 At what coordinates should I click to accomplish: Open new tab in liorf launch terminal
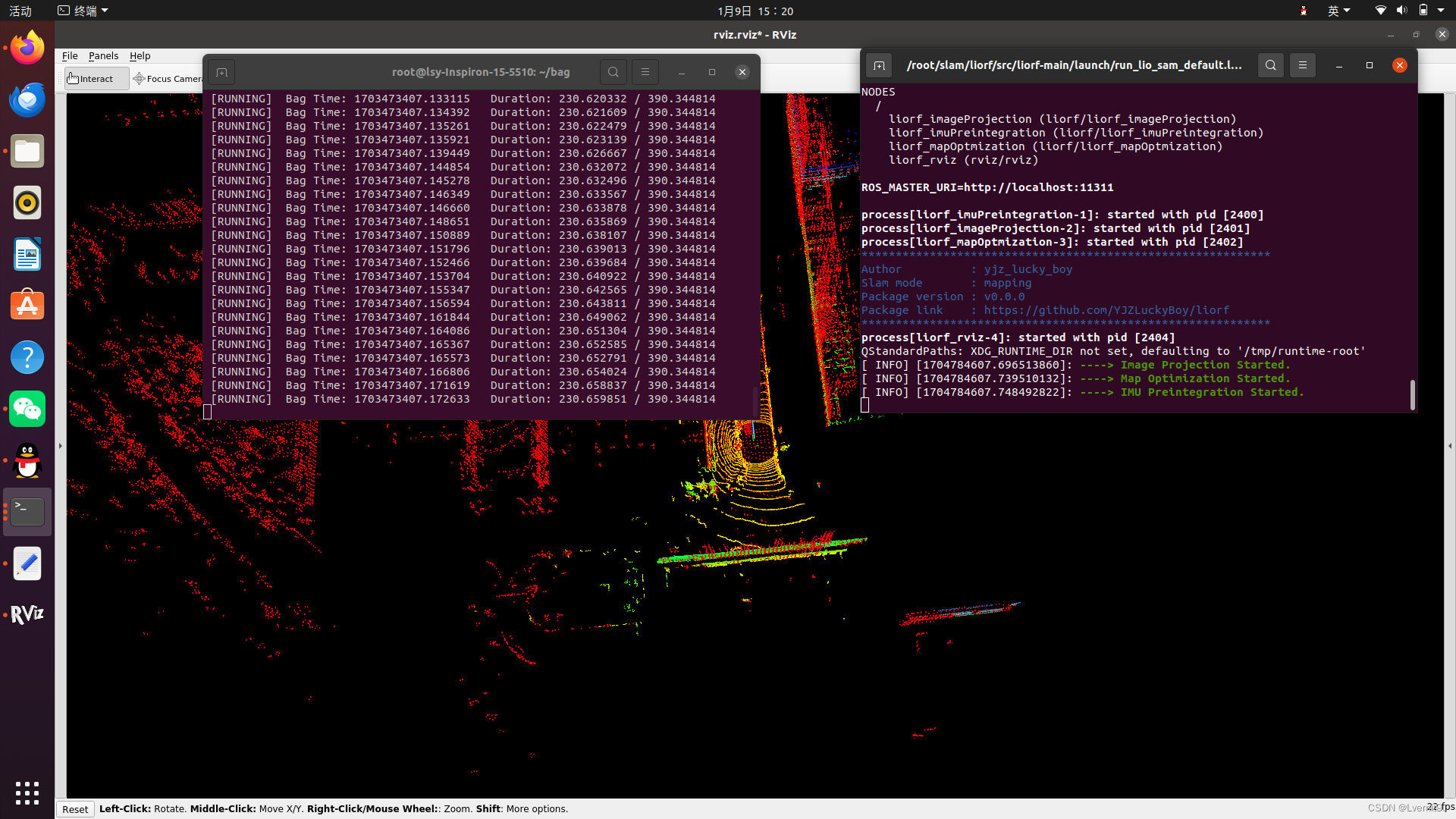[879, 65]
